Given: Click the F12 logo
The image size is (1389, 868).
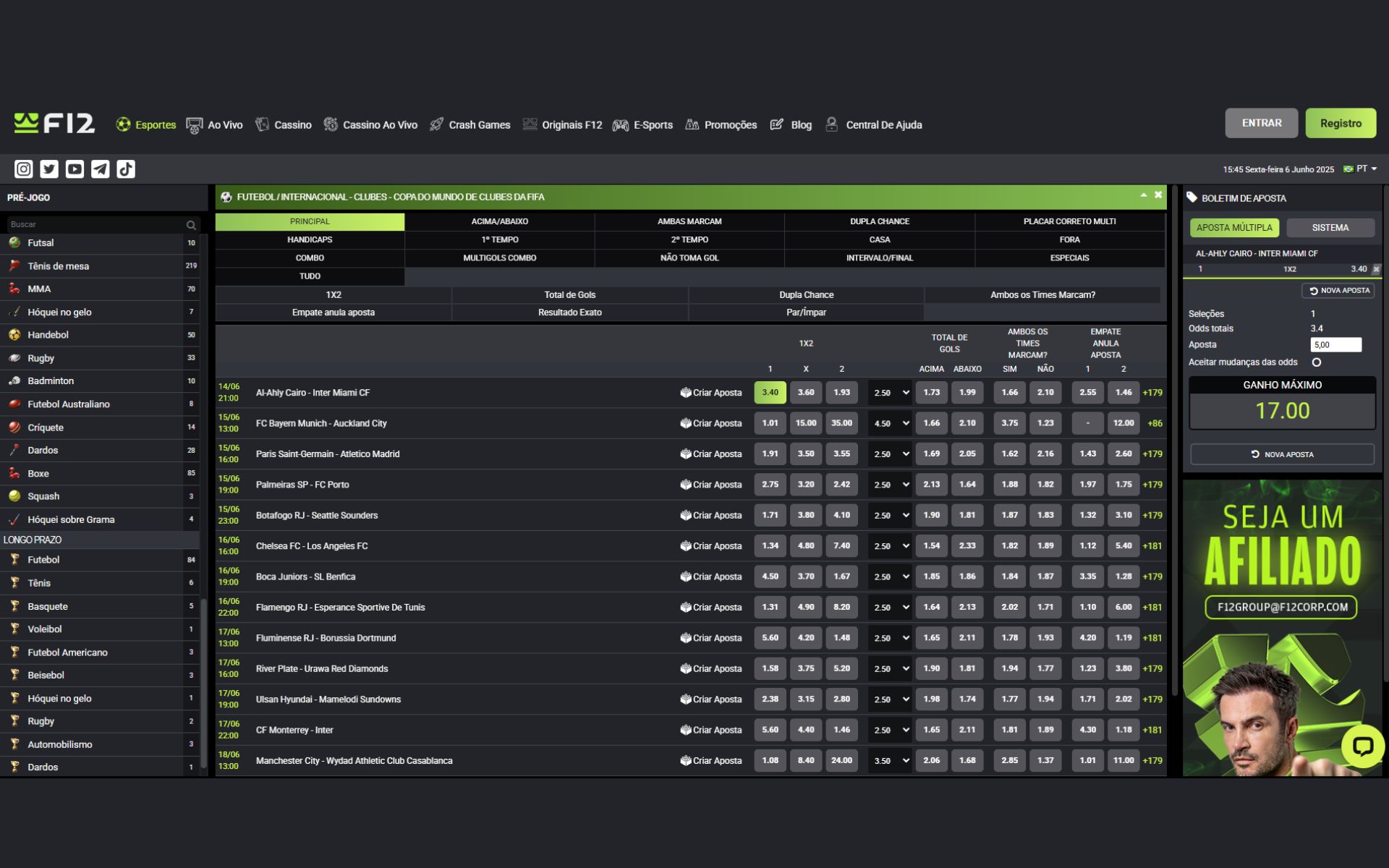Looking at the screenshot, I should coord(53,123).
